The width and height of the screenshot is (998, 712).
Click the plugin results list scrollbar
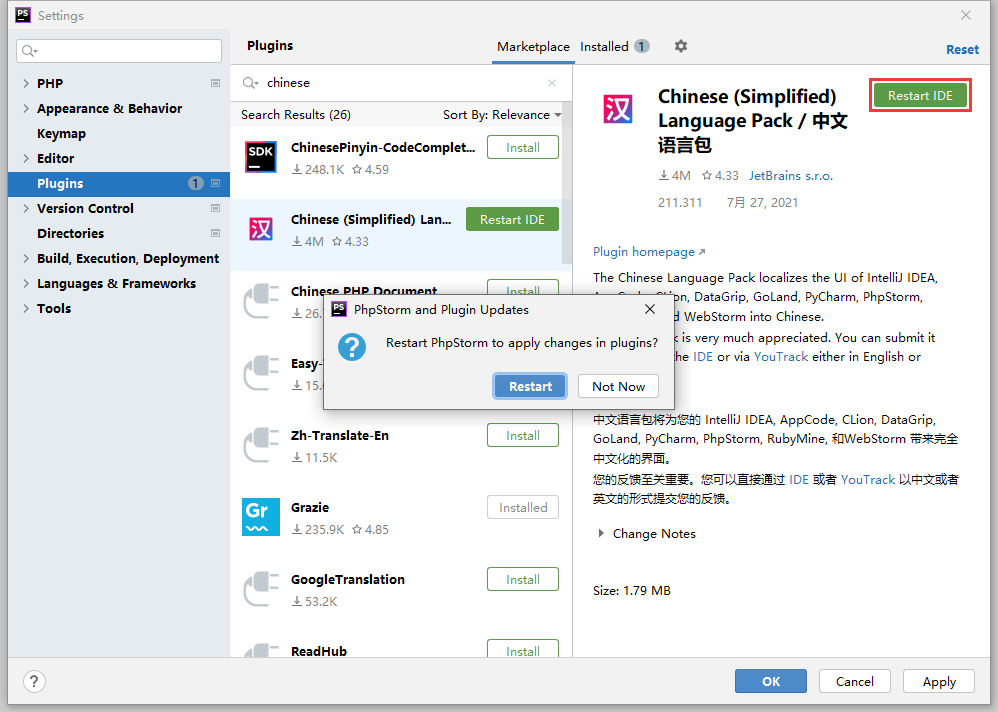567,185
